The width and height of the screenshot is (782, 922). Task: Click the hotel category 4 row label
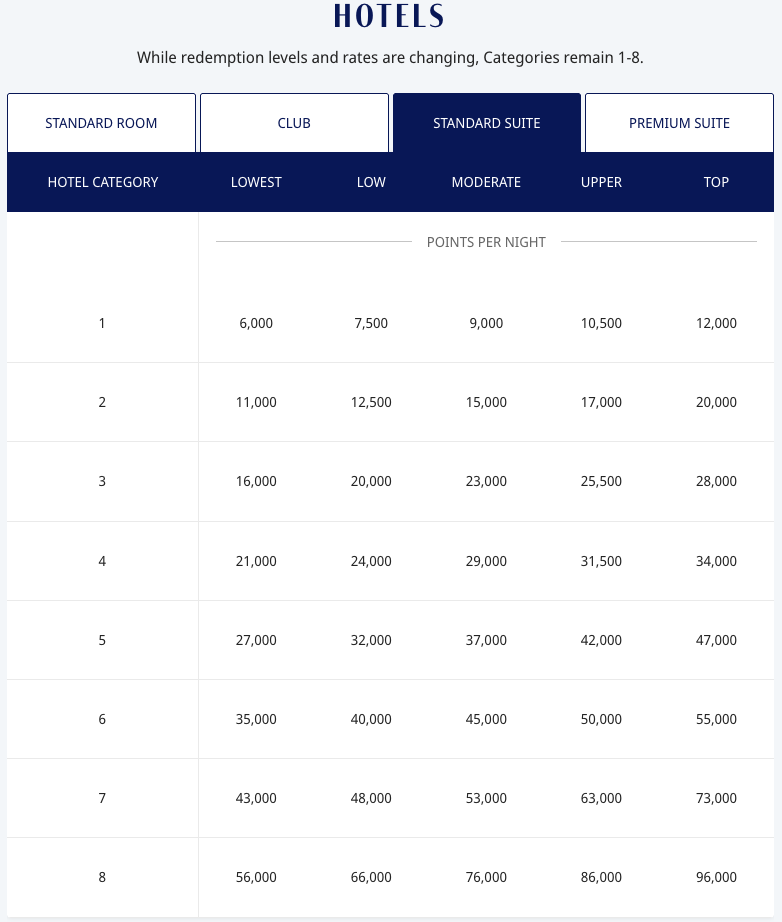(x=102, y=561)
